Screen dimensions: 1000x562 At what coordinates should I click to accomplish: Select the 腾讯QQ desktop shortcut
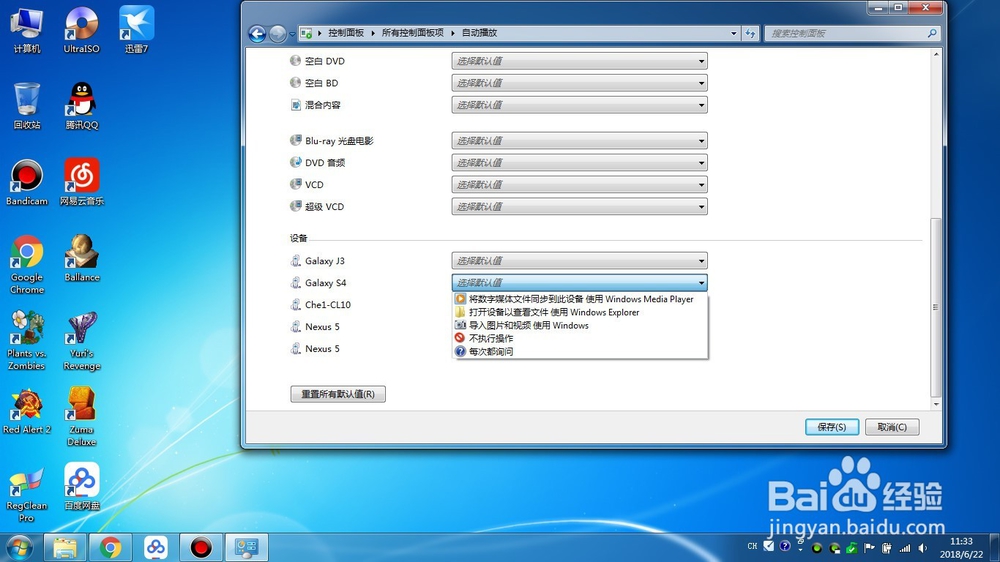click(x=82, y=107)
